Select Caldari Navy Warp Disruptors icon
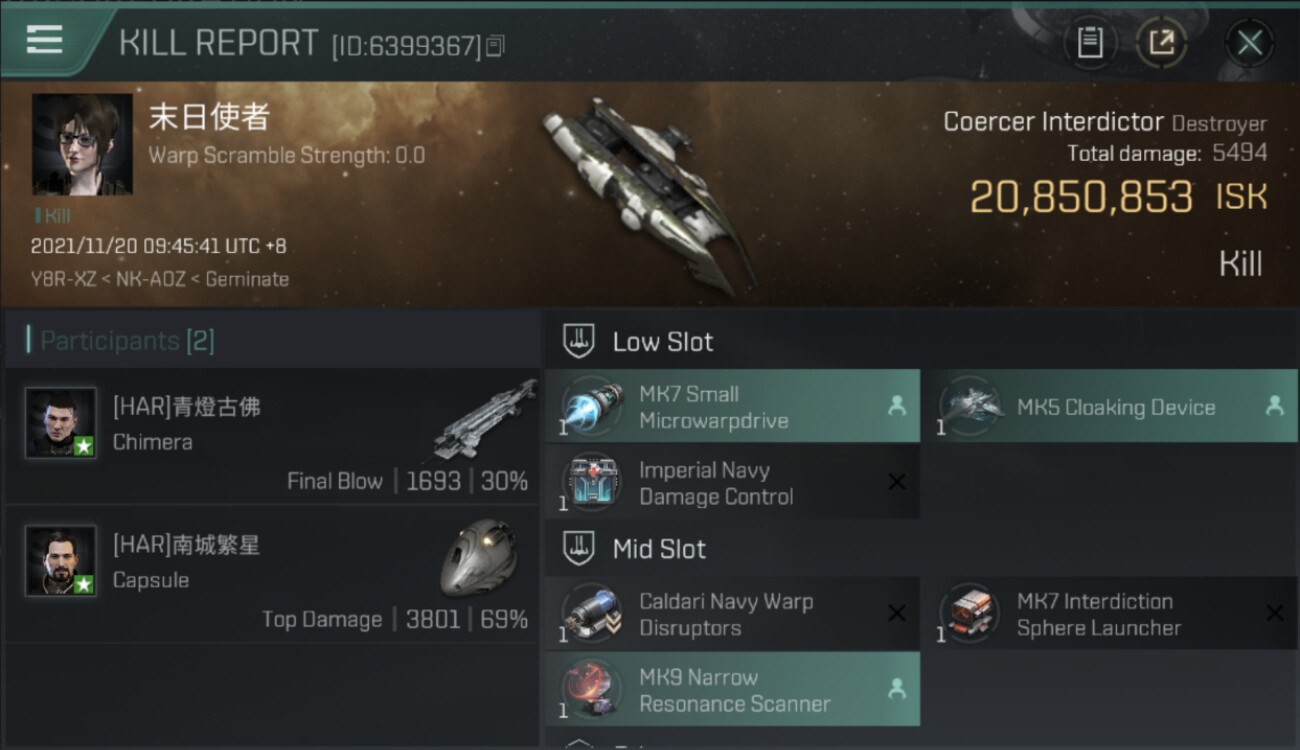 coord(593,614)
